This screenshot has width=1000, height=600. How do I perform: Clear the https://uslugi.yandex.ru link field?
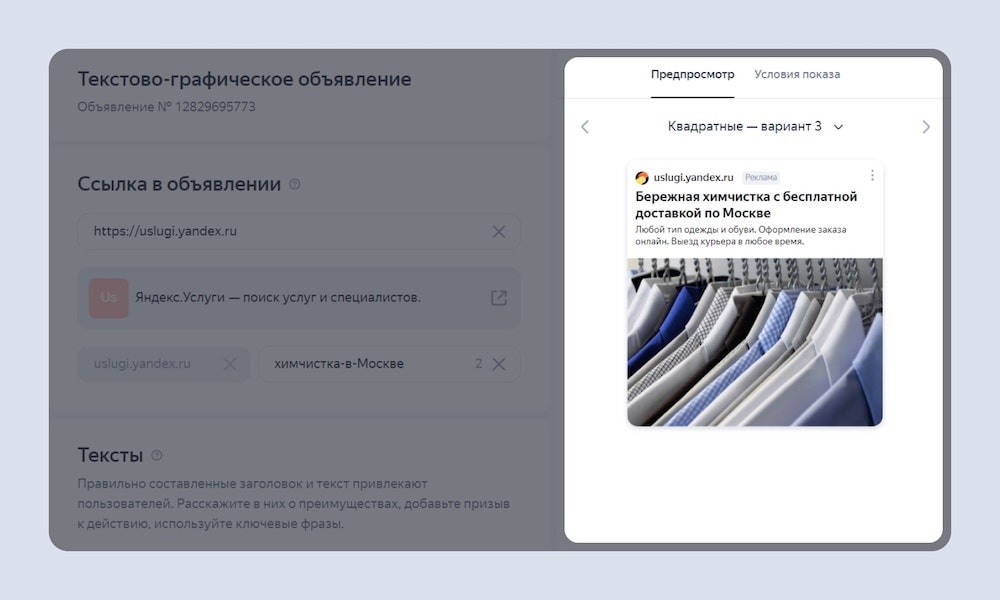coord(498,232)
